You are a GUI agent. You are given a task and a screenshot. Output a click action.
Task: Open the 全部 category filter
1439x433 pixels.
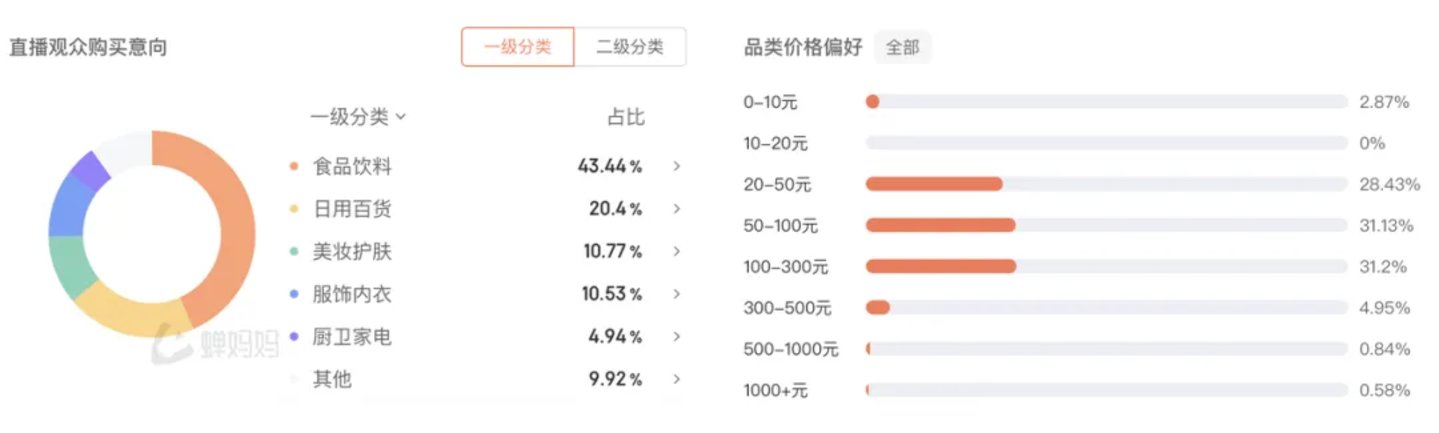902,47
